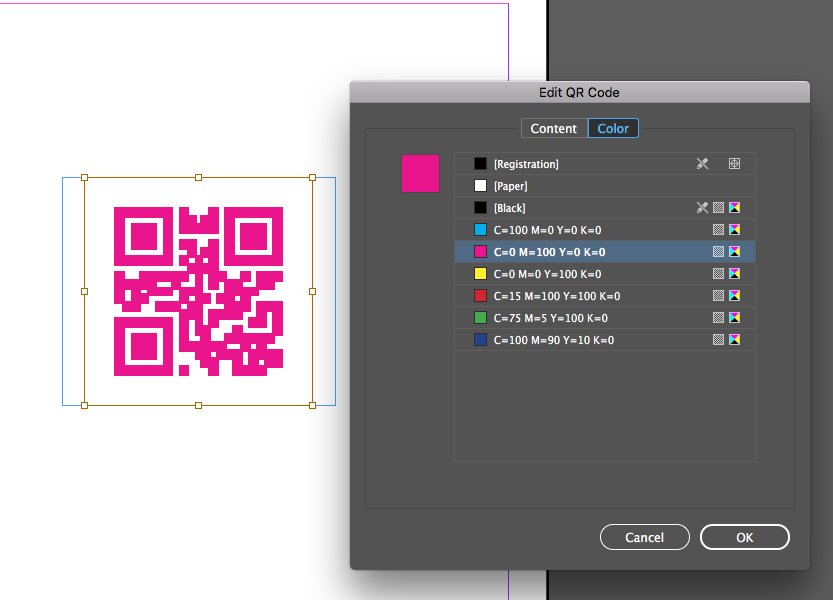This screenshot has width=833, height=600.
Task: Select the [Registration] swatch row
Action: [x=605, y=164]
